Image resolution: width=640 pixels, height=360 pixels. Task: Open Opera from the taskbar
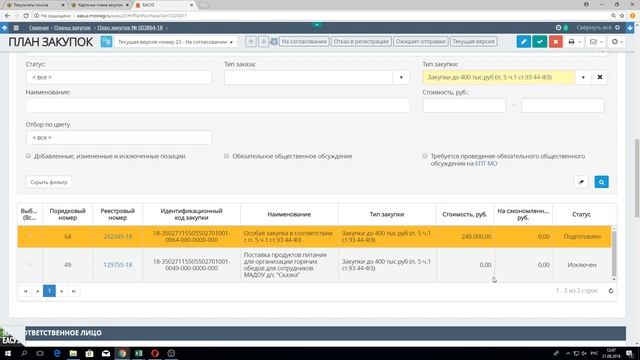pyautogui.click(x=155, y=353)
